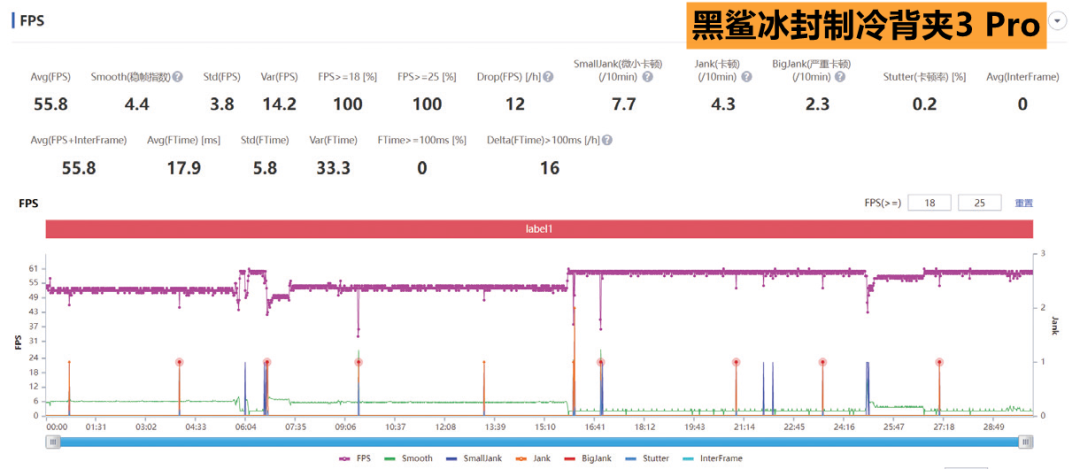
Task: Toggle InterFrame series in chart legend
Action: pyautogui.click(x=712, y=458)
